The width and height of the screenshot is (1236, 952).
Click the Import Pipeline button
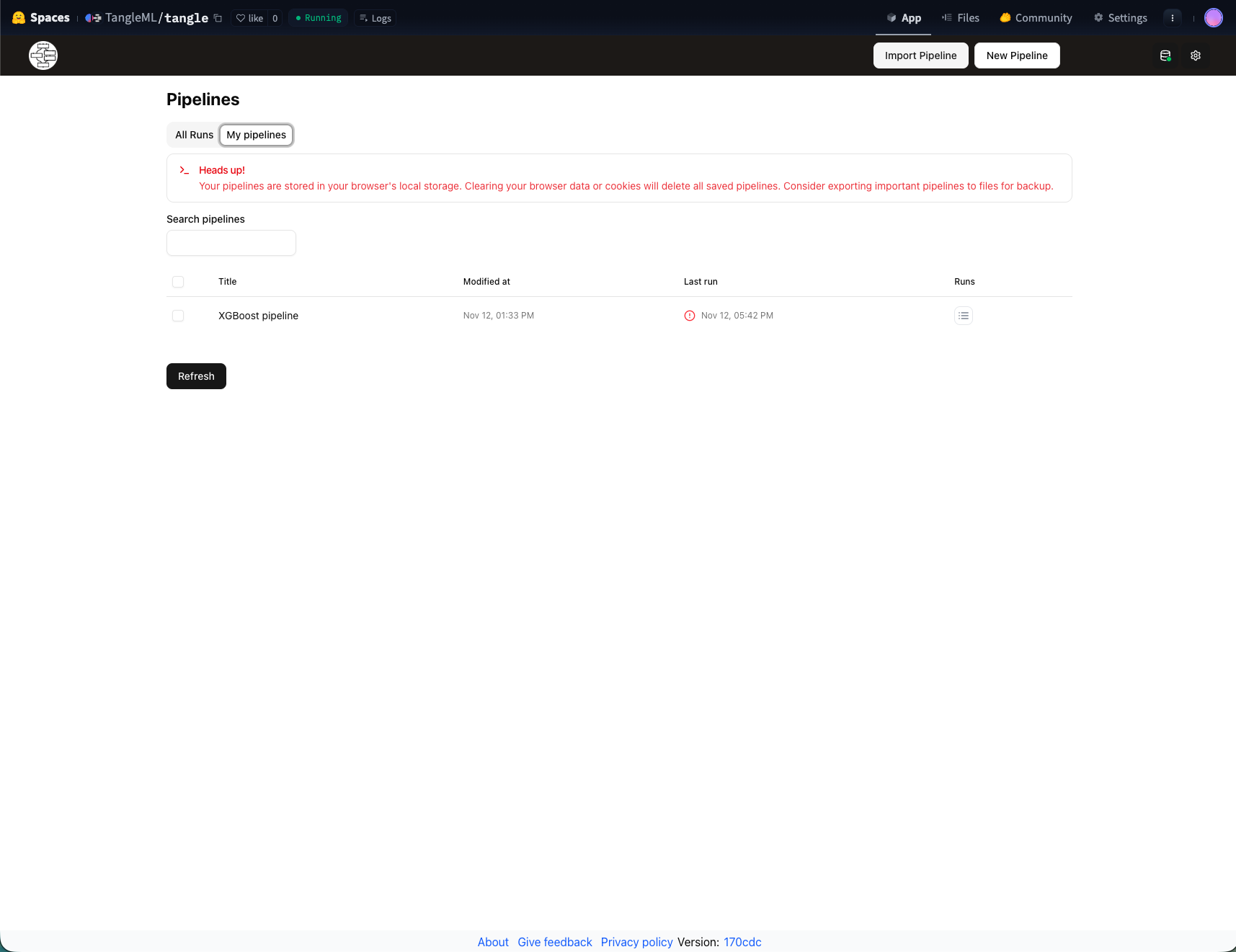click(x=920, y=55)
